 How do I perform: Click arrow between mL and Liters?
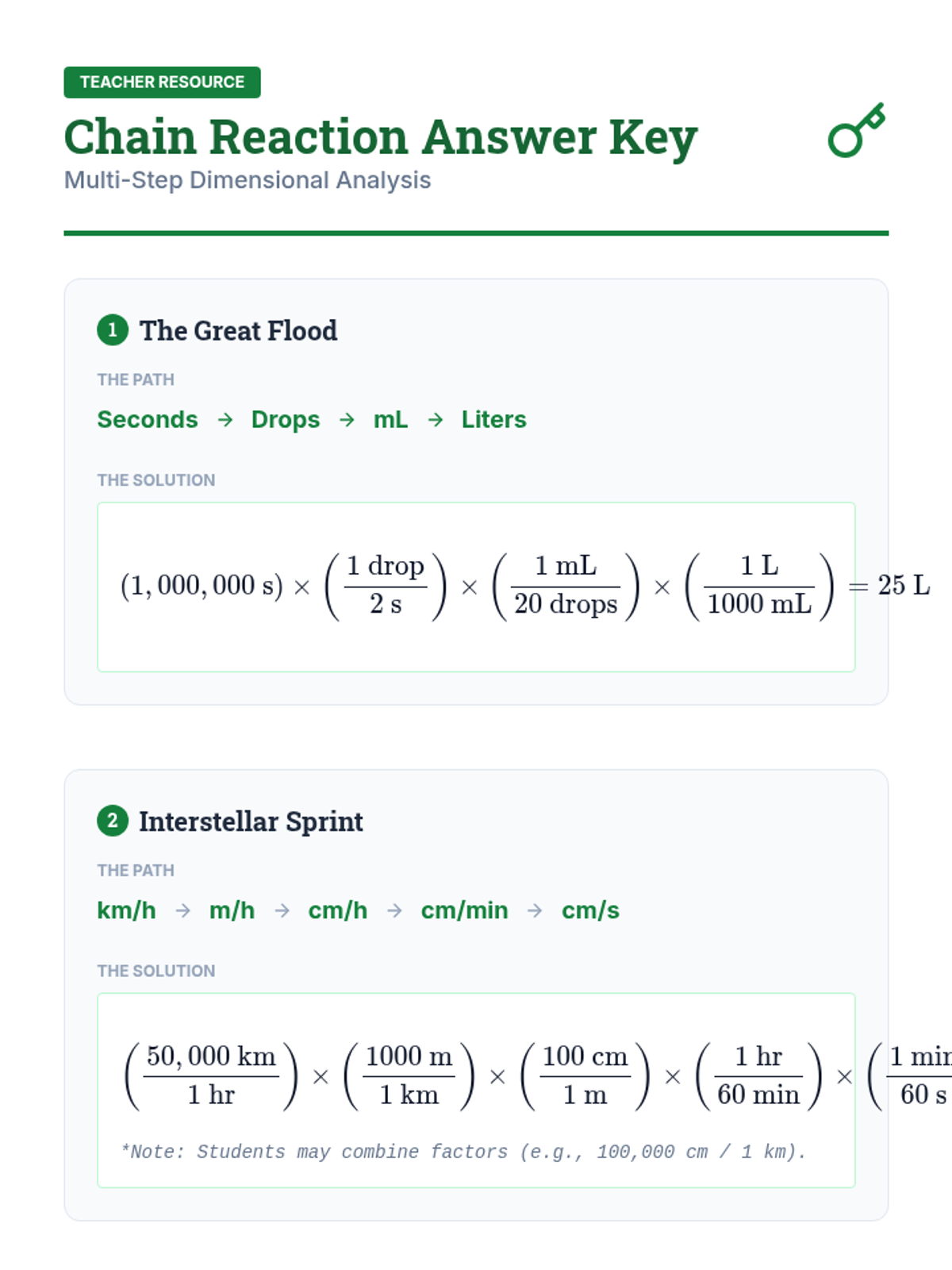pos(435,419)
